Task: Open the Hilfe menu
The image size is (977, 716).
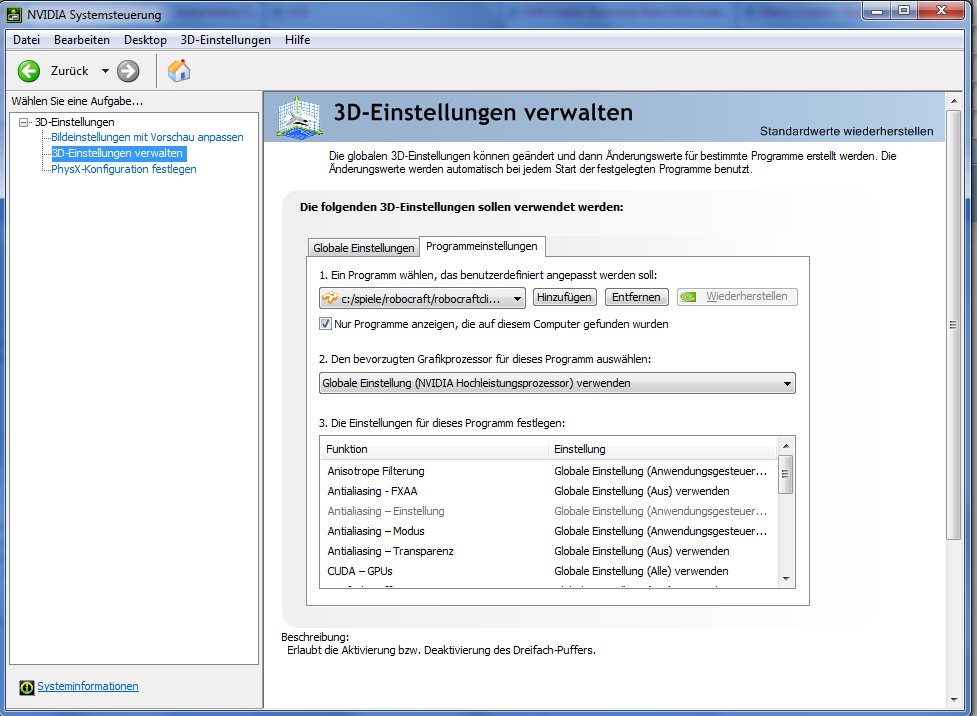Action: pyautogui.click(x=297, y=40)
